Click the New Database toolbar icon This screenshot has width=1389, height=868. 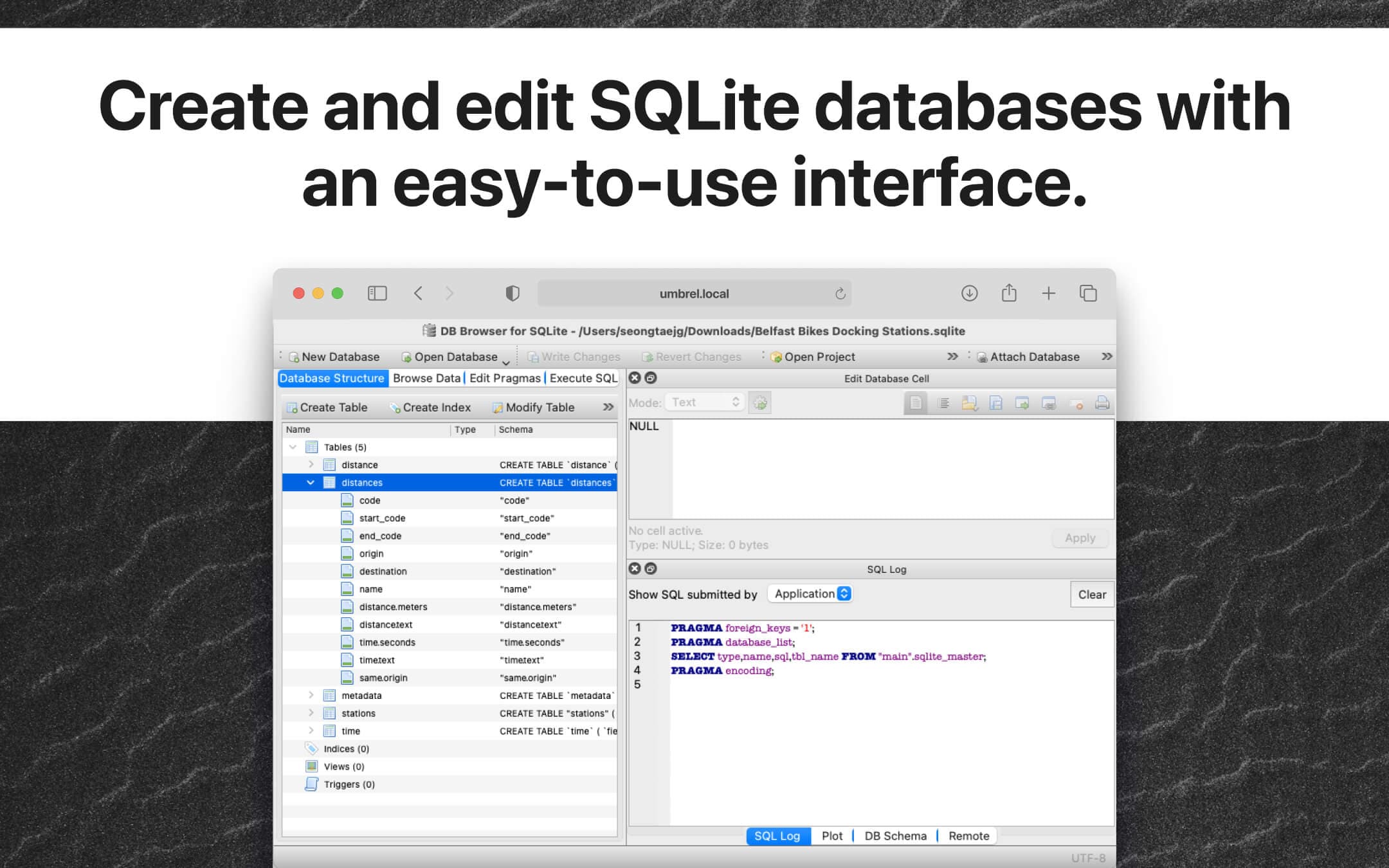tap(334, 357)
